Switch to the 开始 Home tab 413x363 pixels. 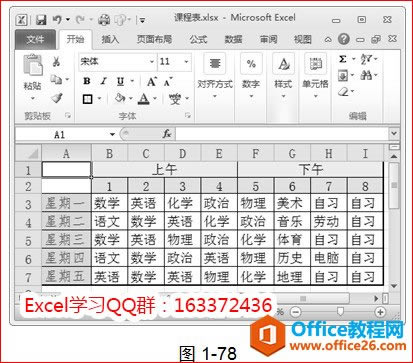point(75,39)
